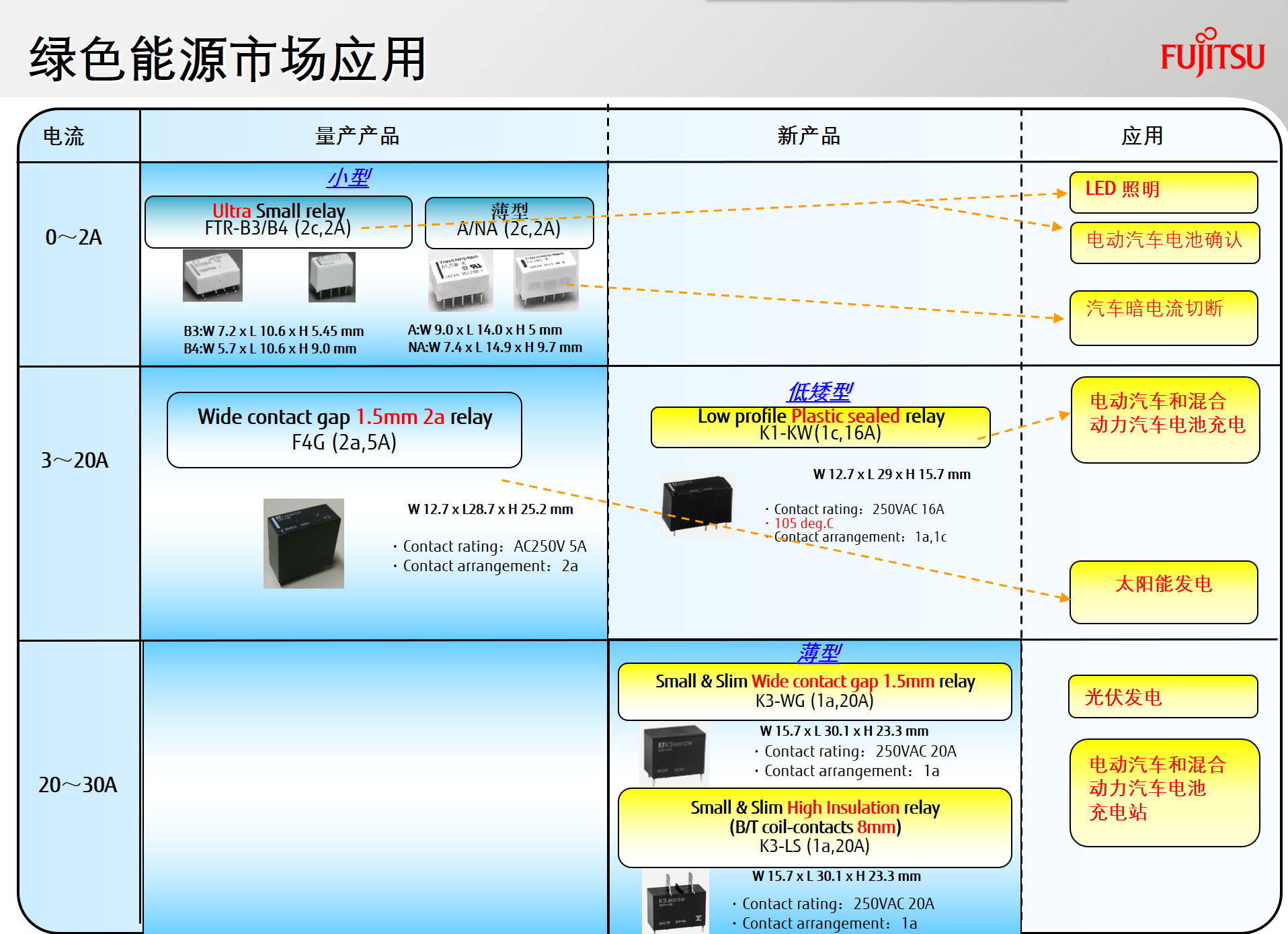Click the 小型 underlined link
The image size is (1288, 934).
click(349, 177)
